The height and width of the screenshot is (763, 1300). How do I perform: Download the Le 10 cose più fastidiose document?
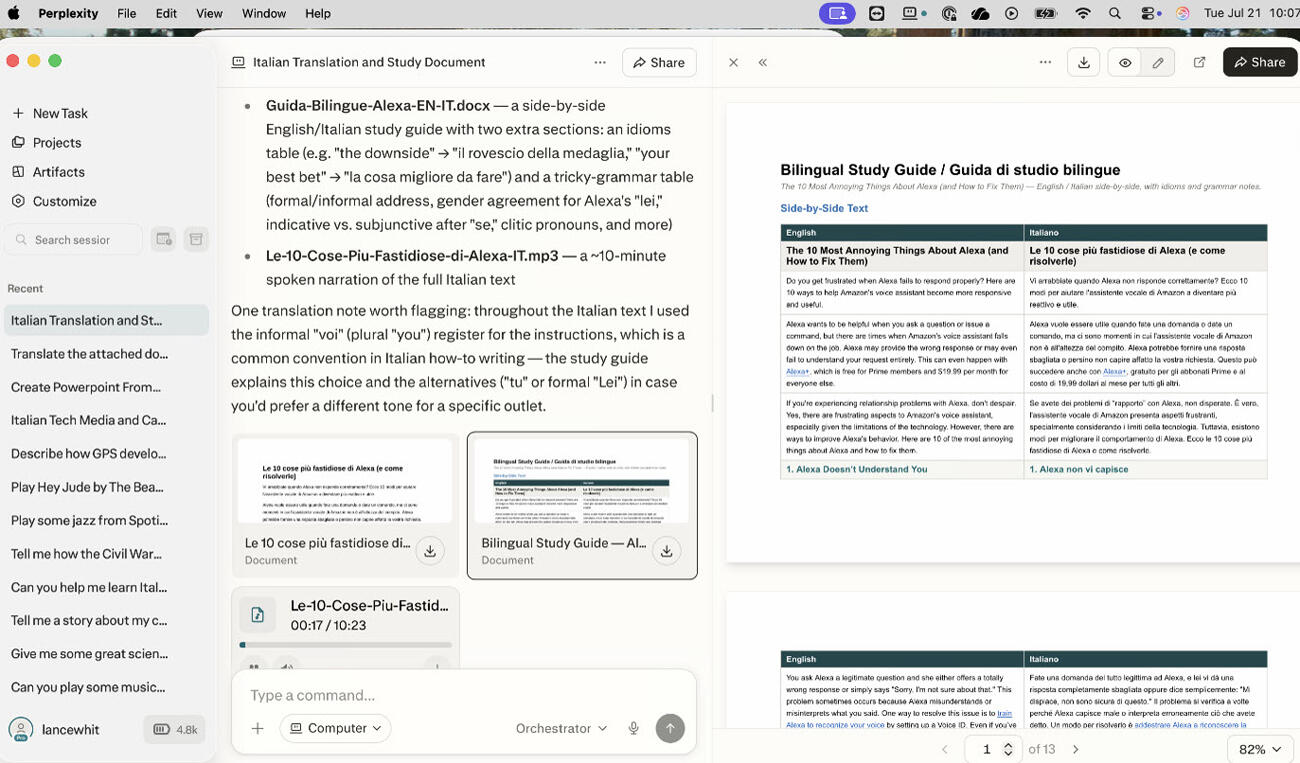(430, 551)
